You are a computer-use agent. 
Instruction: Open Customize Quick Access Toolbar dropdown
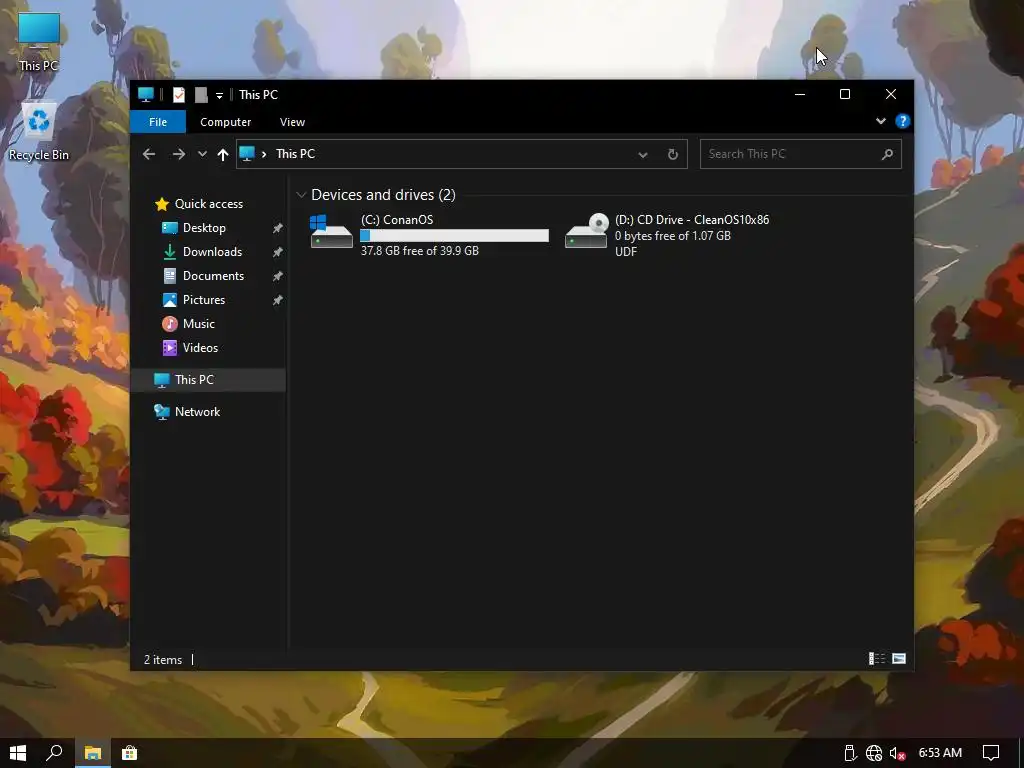tap(219, 95)
